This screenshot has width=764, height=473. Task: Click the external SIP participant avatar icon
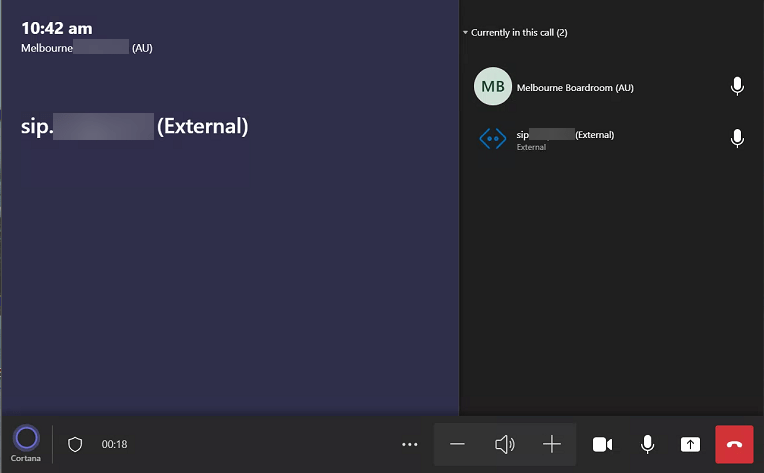tap(493, 139)
